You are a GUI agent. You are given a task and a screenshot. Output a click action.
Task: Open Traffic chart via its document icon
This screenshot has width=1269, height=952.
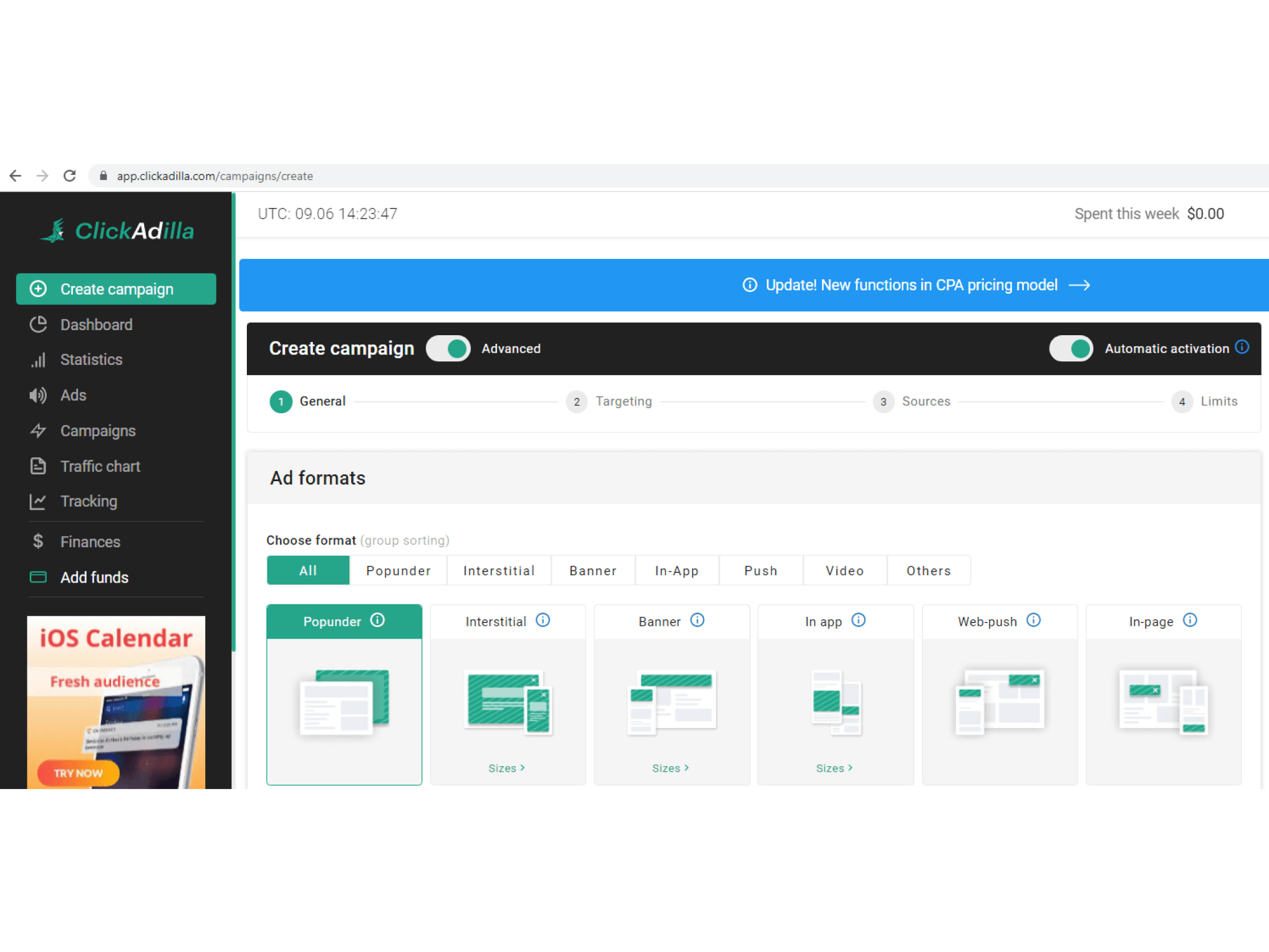(38, 466)
